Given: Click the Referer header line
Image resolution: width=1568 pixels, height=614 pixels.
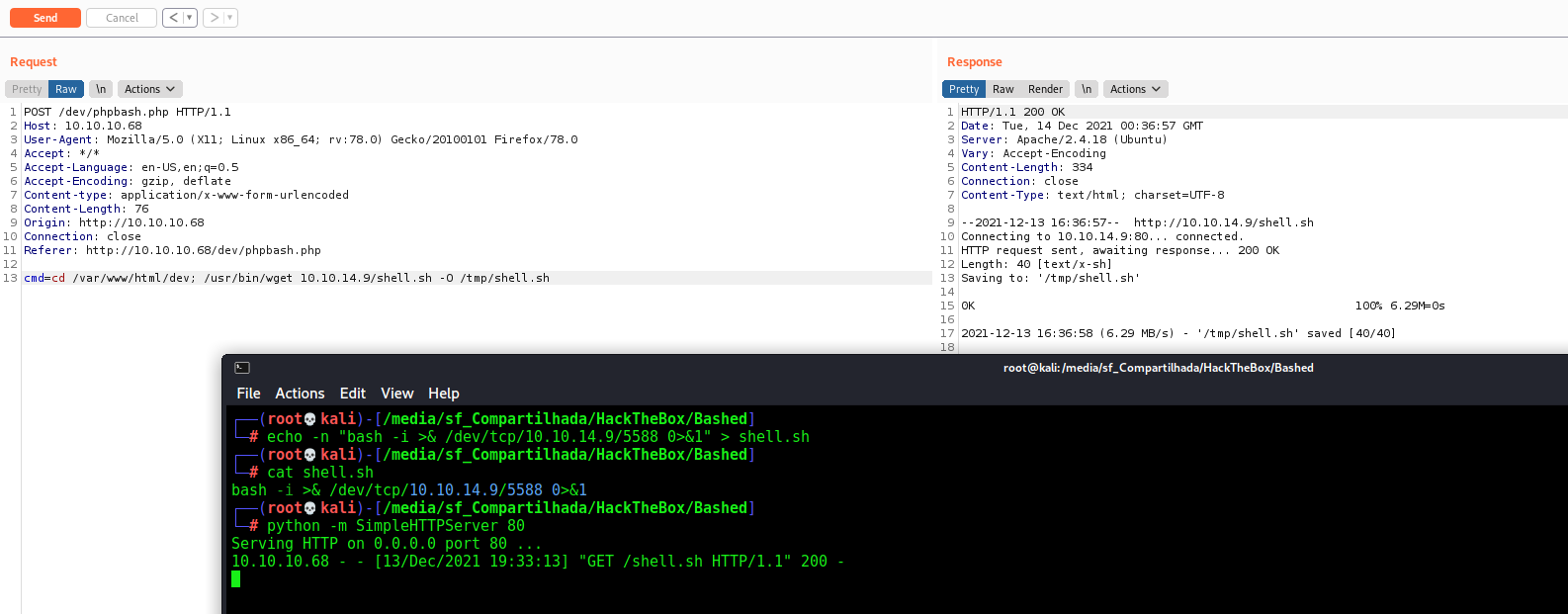Looking at the screenshot, I should pyautogui.click(x=172, y=250).
